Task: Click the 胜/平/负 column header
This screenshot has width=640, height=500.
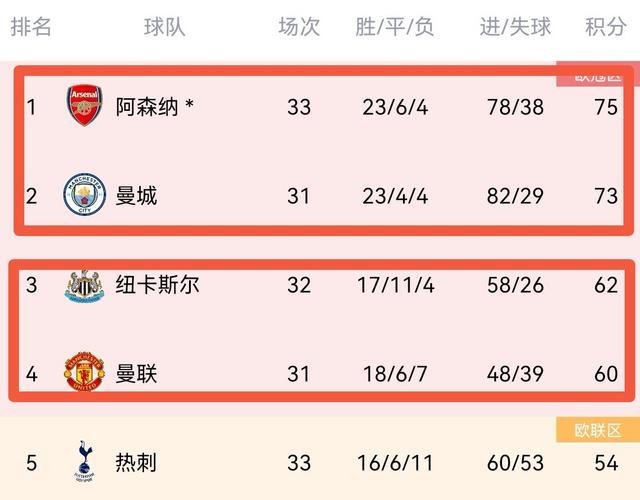Action: pos(395,27)
